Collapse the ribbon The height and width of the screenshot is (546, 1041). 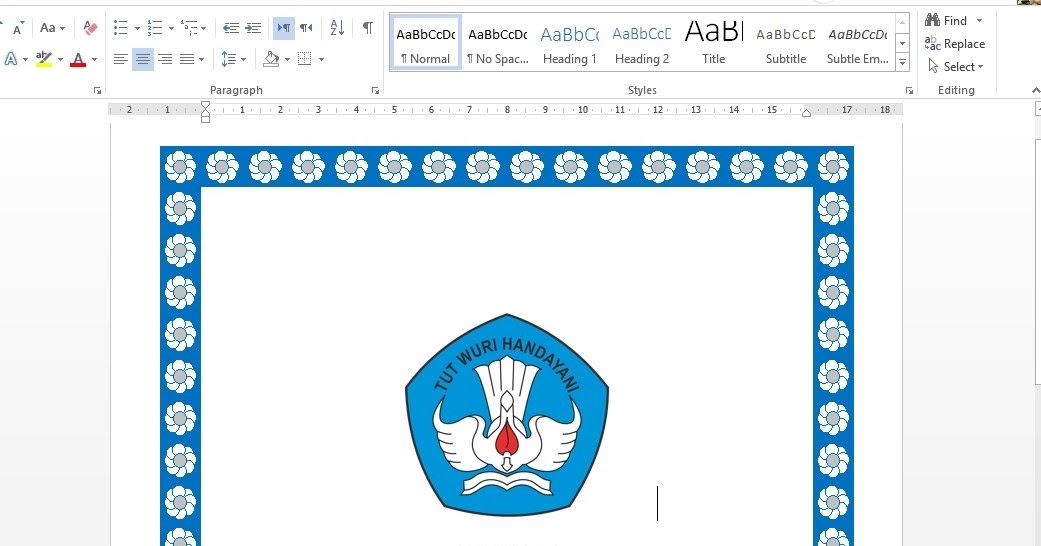point(1036,90)
